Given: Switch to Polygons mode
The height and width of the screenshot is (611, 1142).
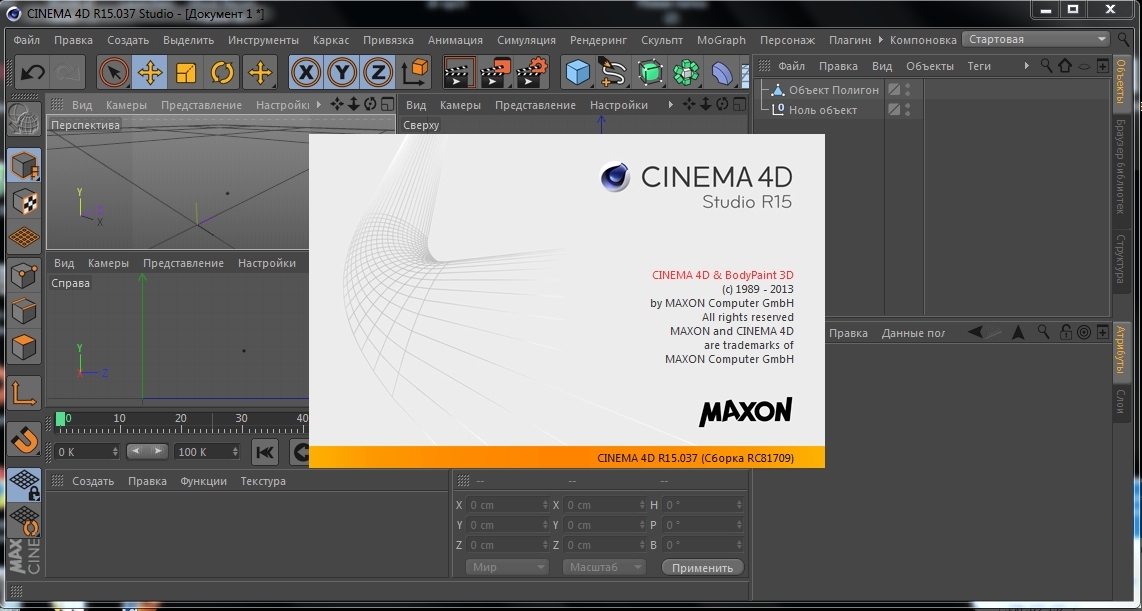Looking at the screenshot, I should [x=24, y=347].
